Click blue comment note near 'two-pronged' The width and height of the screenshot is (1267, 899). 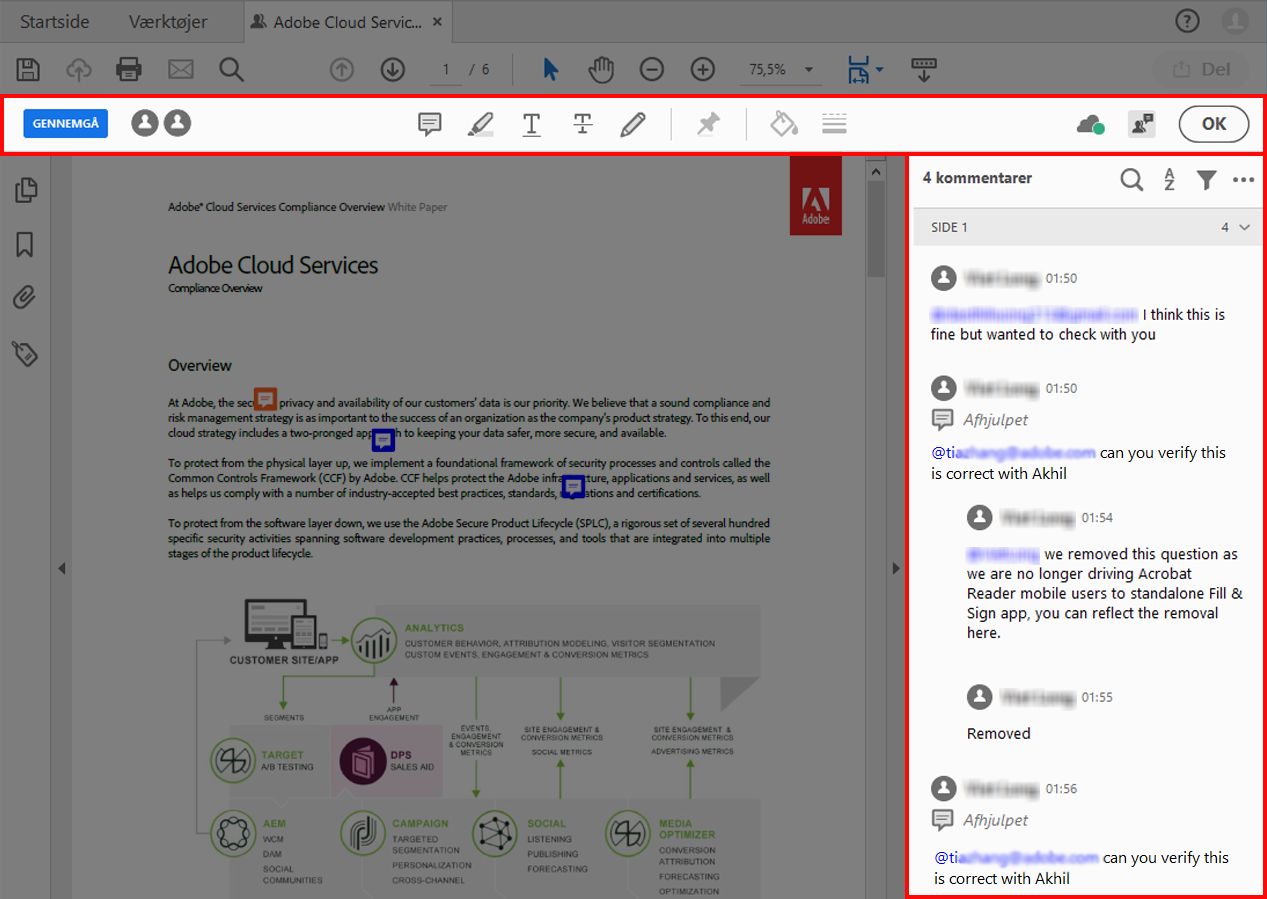(383, 440)
